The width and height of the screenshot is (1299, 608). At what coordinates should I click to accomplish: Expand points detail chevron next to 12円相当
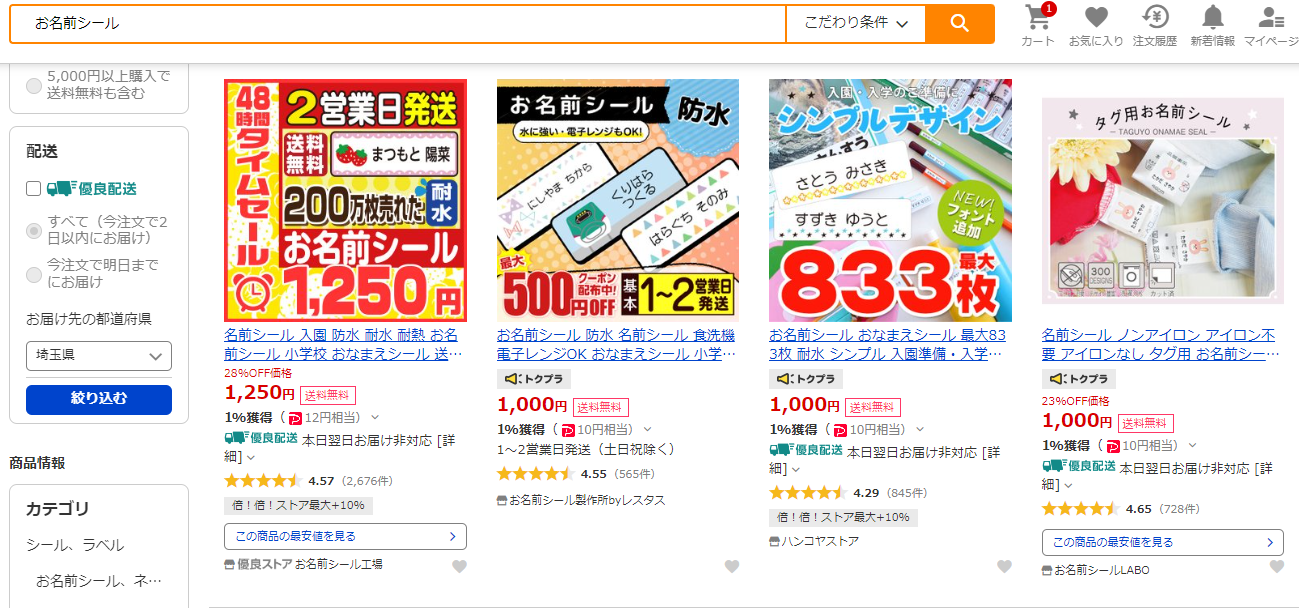[x=375, y=417]
